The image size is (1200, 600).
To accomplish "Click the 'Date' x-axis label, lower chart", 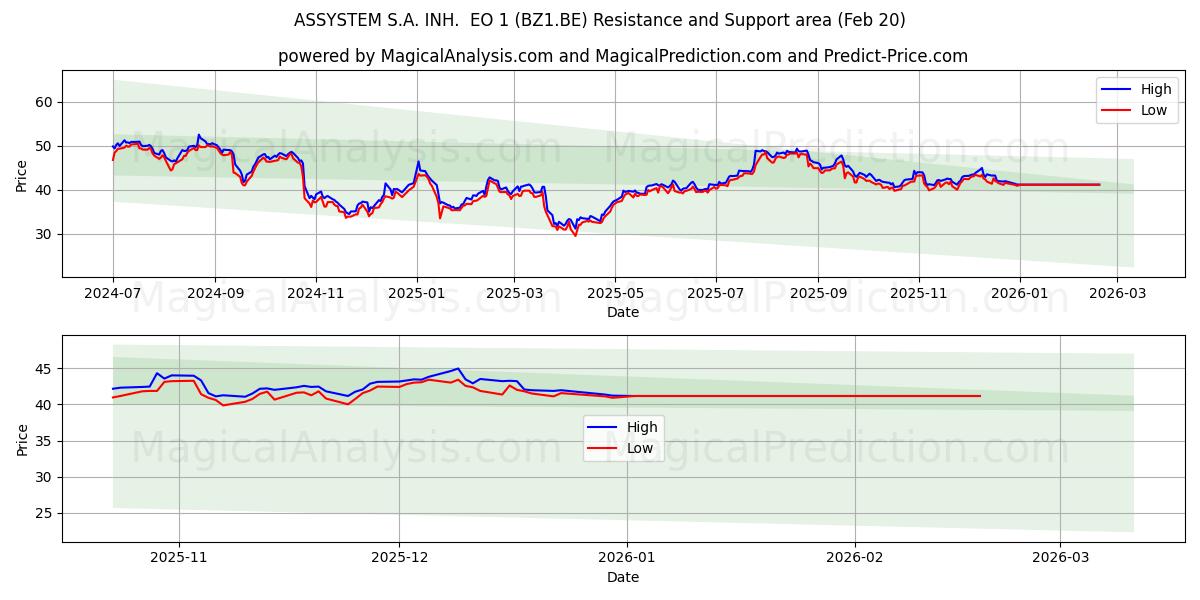I will coord(623,577).
